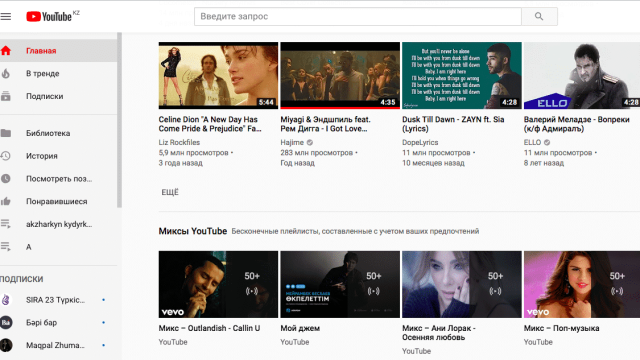
Task: Click the trending flame icon
Action: (x=6, y=73)
